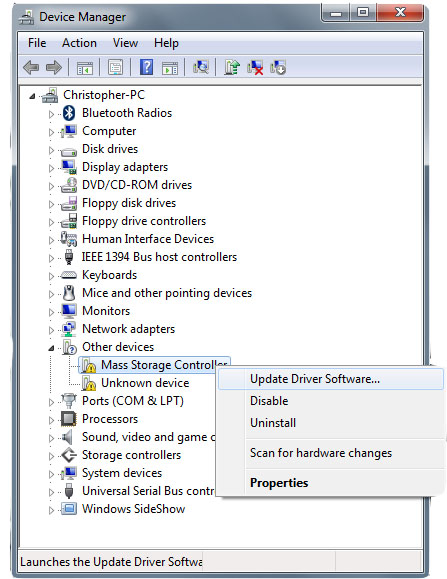This screenshot has height=579, width=447.
Task: Click the Floppy disk drives icon
Action: click(x=69, y=203)
